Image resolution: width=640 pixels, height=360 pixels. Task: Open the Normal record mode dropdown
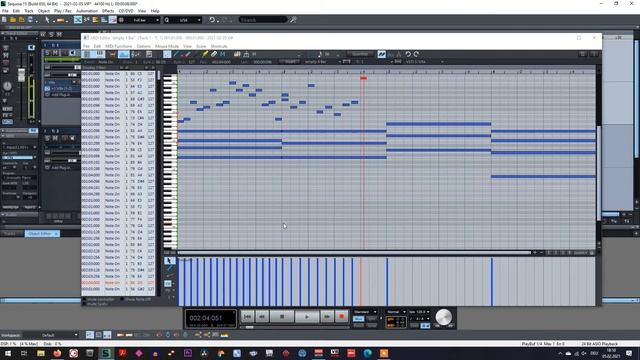(396, 312)
